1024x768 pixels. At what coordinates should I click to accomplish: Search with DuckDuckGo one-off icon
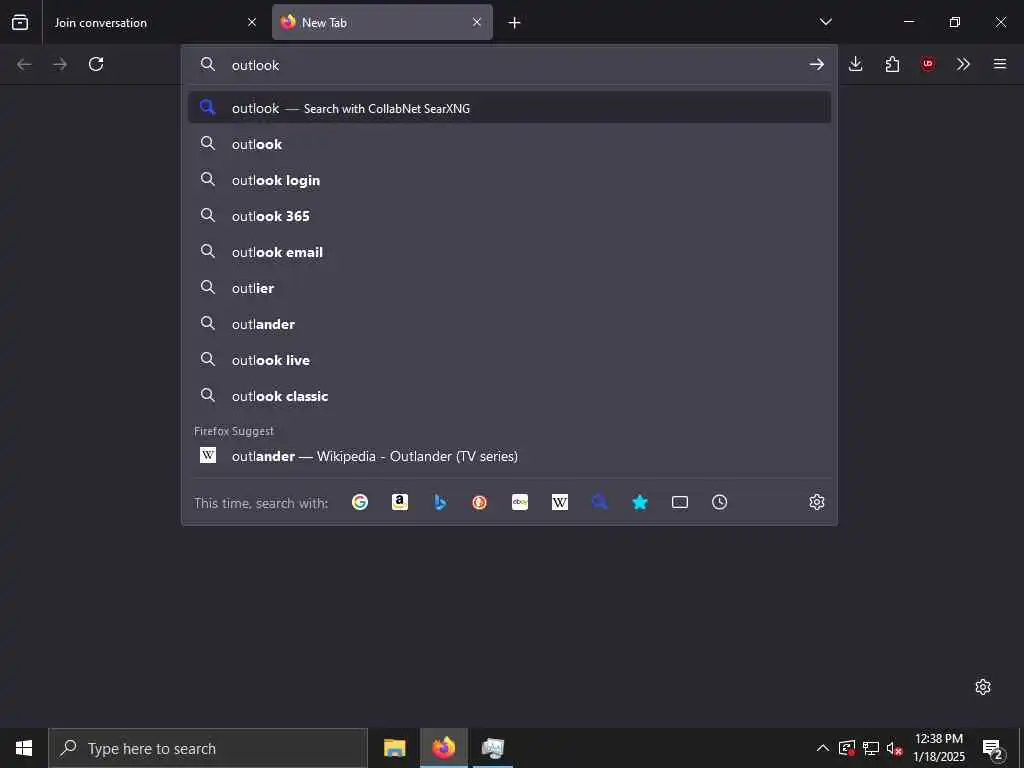(x=479, y=502)
